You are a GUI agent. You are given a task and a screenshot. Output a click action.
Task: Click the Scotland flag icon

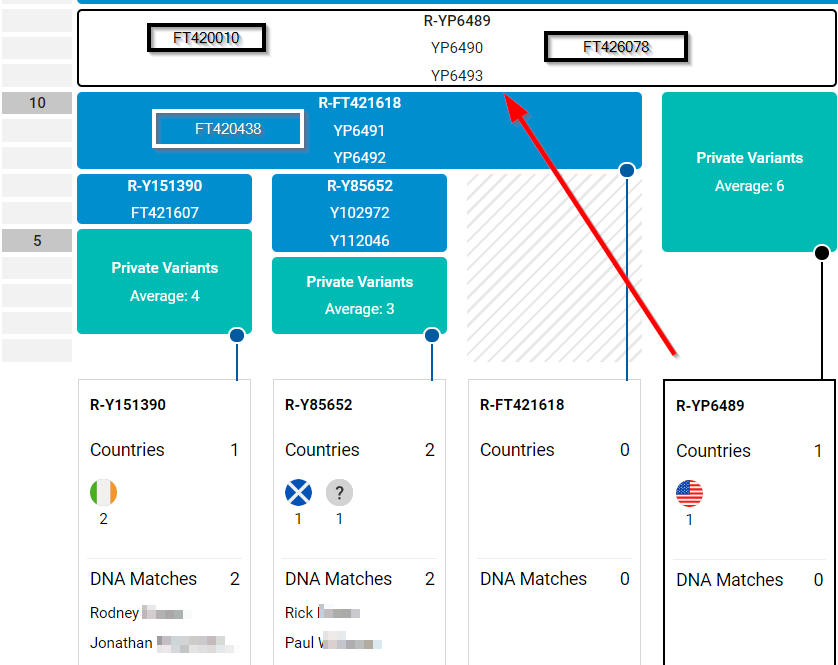click(x=298, y=493)
